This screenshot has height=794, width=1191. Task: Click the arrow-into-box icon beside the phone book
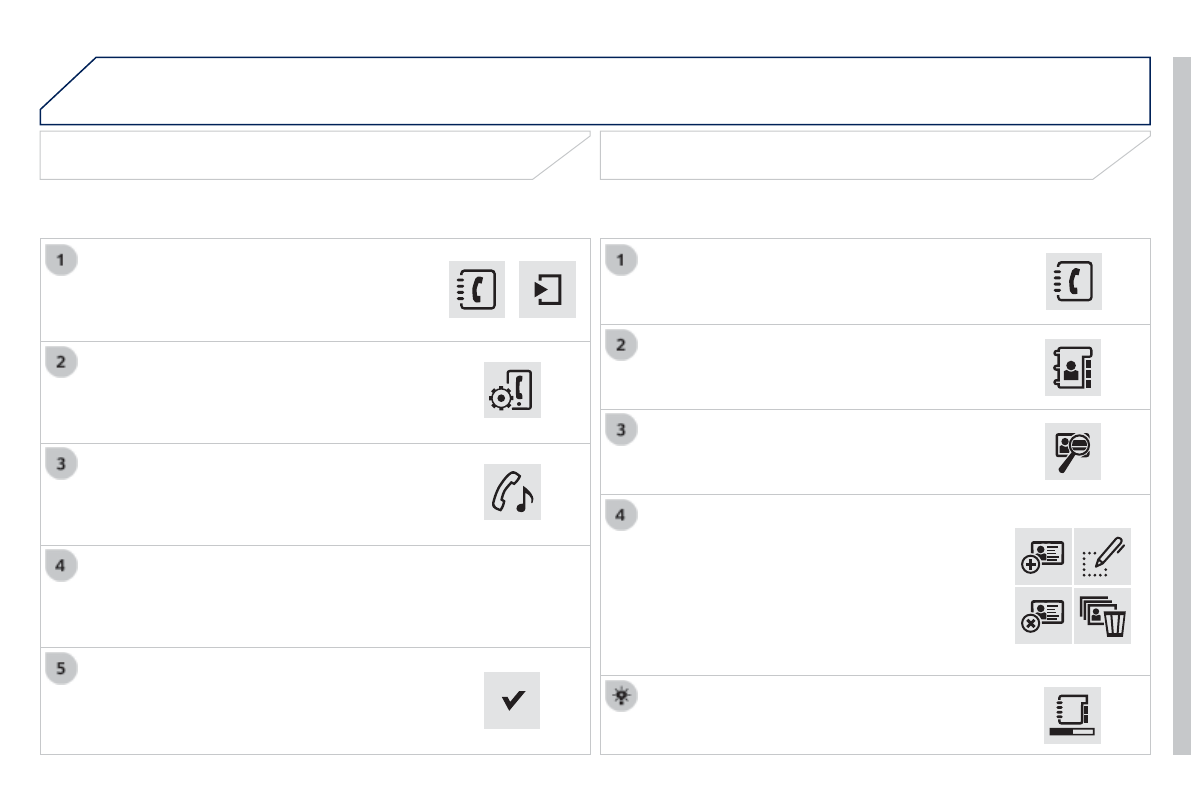coord(547,290)
